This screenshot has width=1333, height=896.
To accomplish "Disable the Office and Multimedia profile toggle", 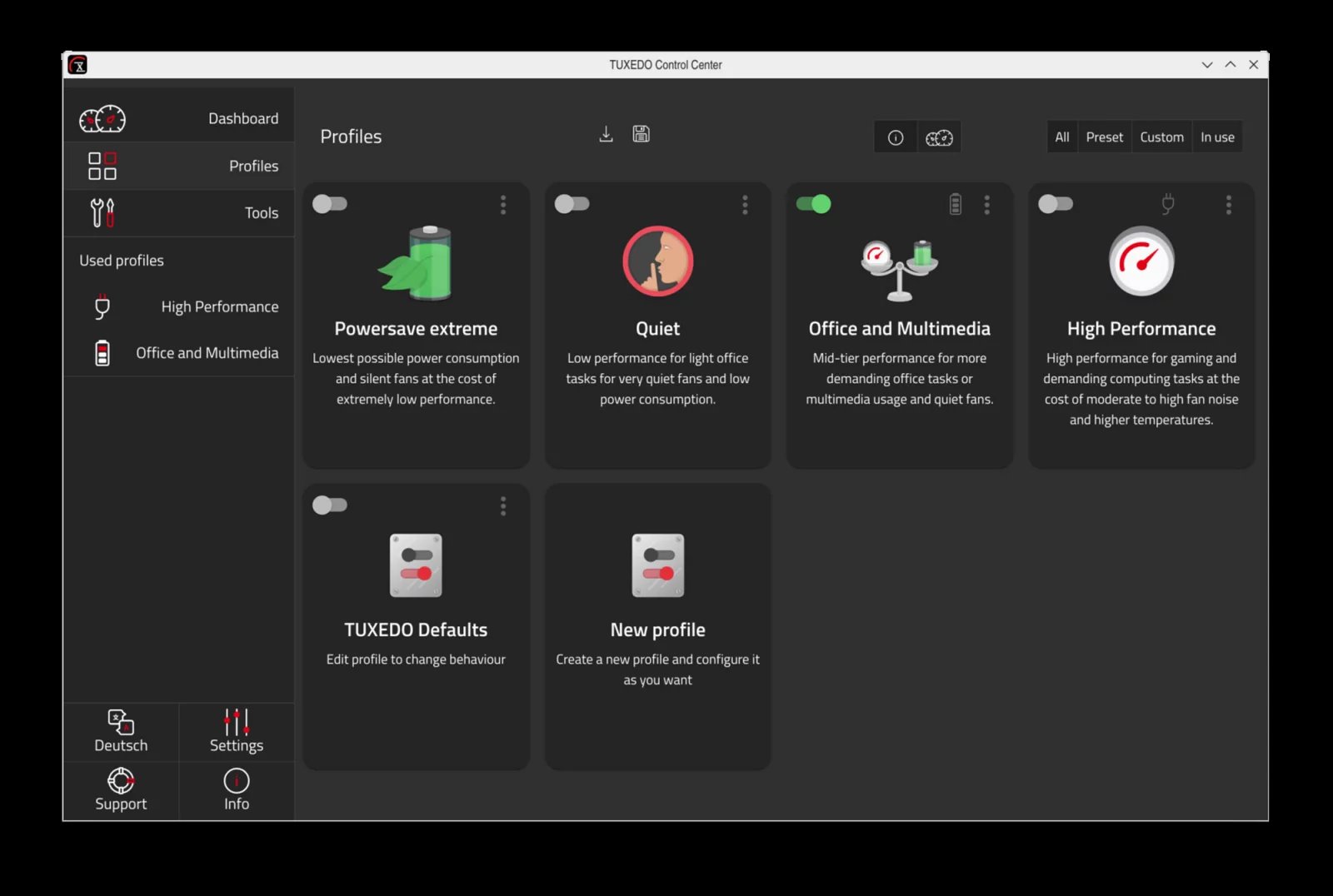I will [814, 204].
